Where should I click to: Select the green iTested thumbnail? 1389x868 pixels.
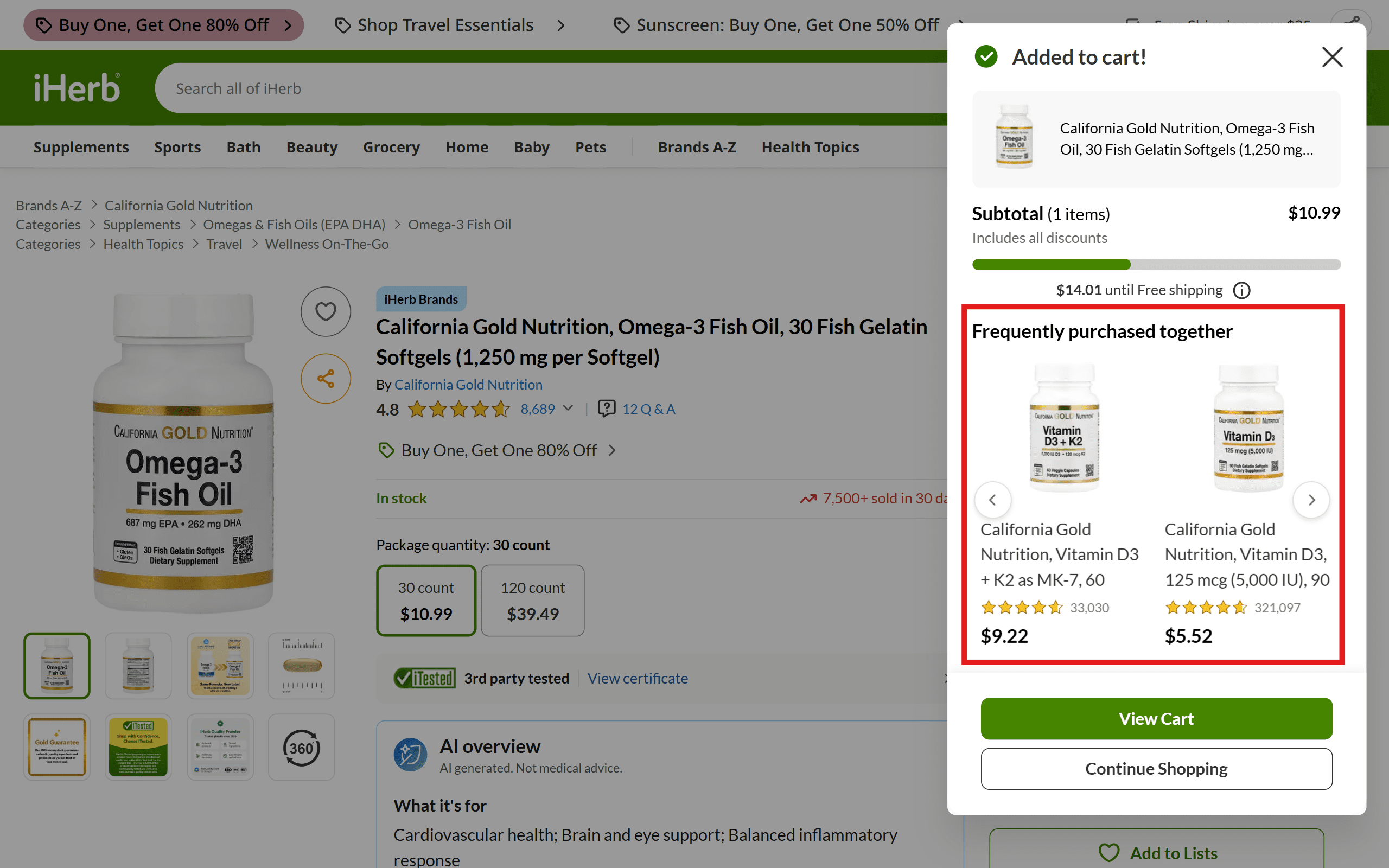[x=138, y=747]
